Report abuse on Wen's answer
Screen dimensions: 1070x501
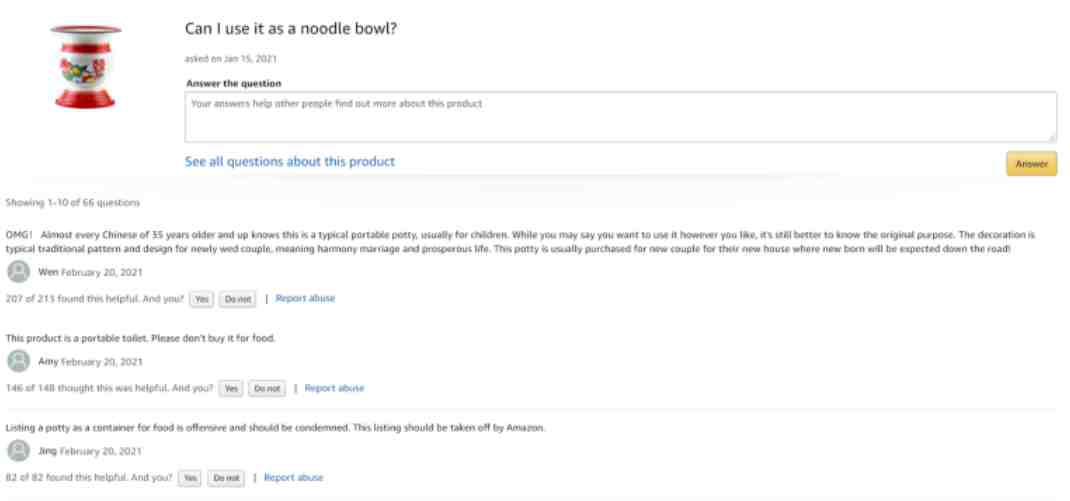coord(305,298)
